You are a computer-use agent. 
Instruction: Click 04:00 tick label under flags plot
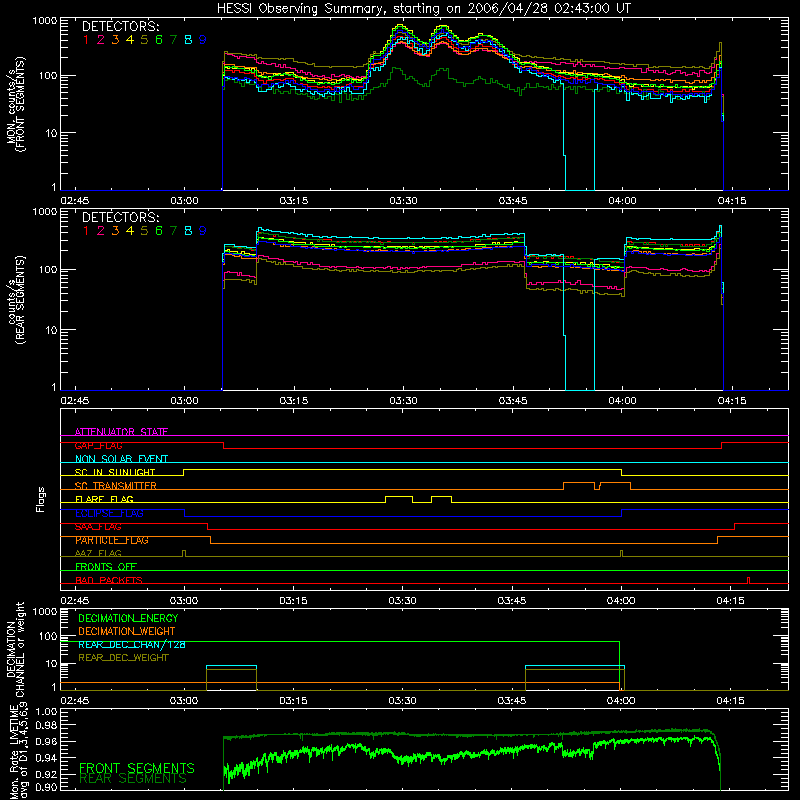[621, 601]
